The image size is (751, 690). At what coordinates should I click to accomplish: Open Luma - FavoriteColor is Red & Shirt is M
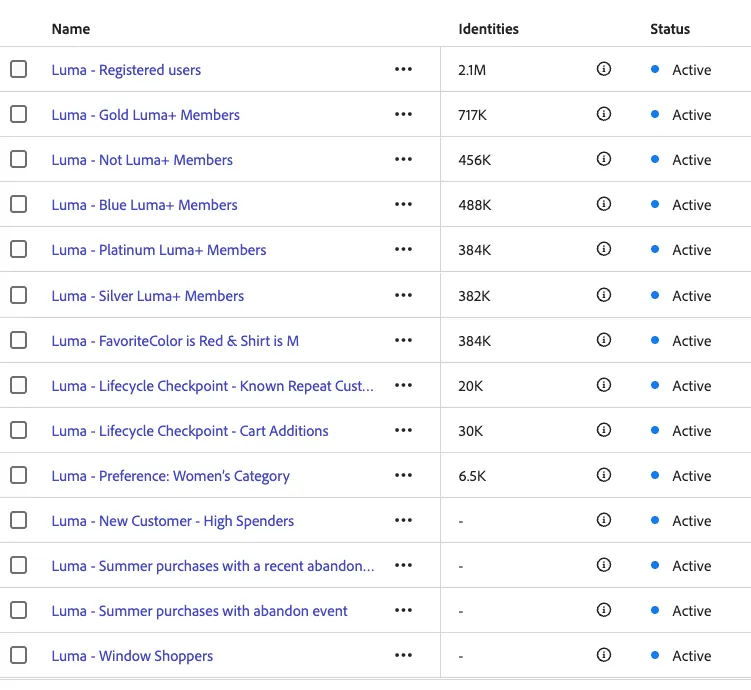click(175, 341)
